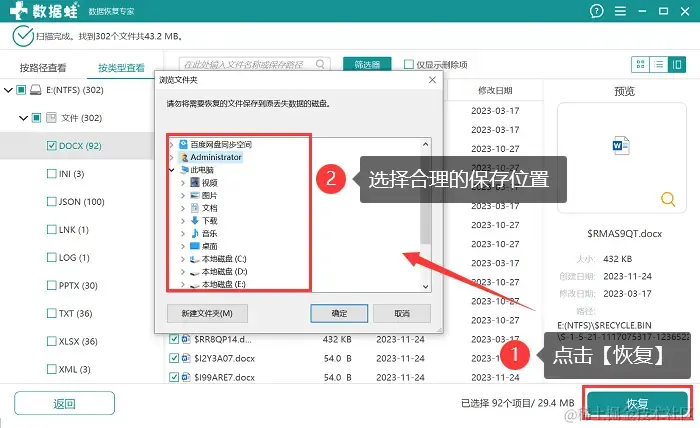Select the 音乐 folder in the dialog
The height and width of the screenshot is (428, 700).
pyautogui.click(x=204, y=233)
